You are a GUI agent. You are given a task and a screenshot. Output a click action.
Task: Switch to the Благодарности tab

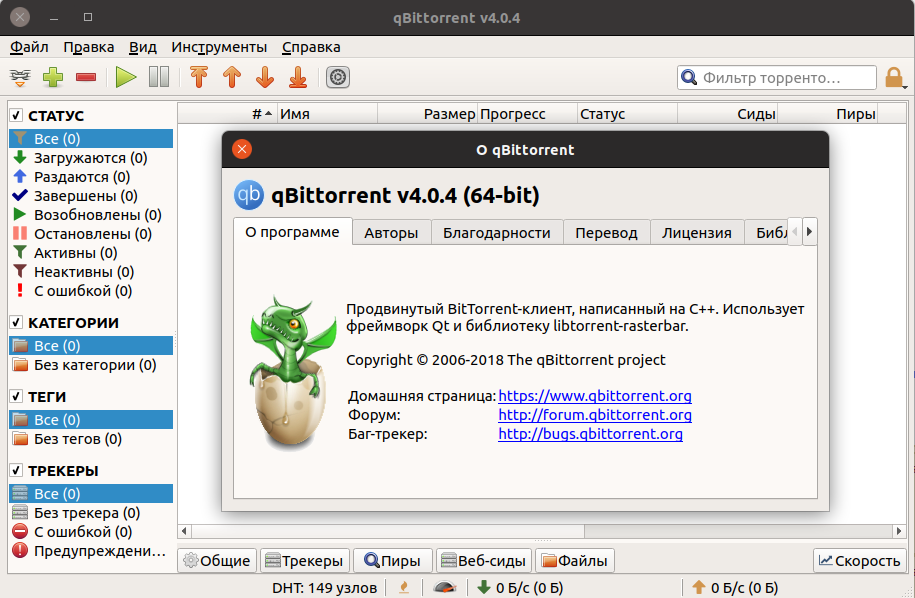click(x=497, y=233)
